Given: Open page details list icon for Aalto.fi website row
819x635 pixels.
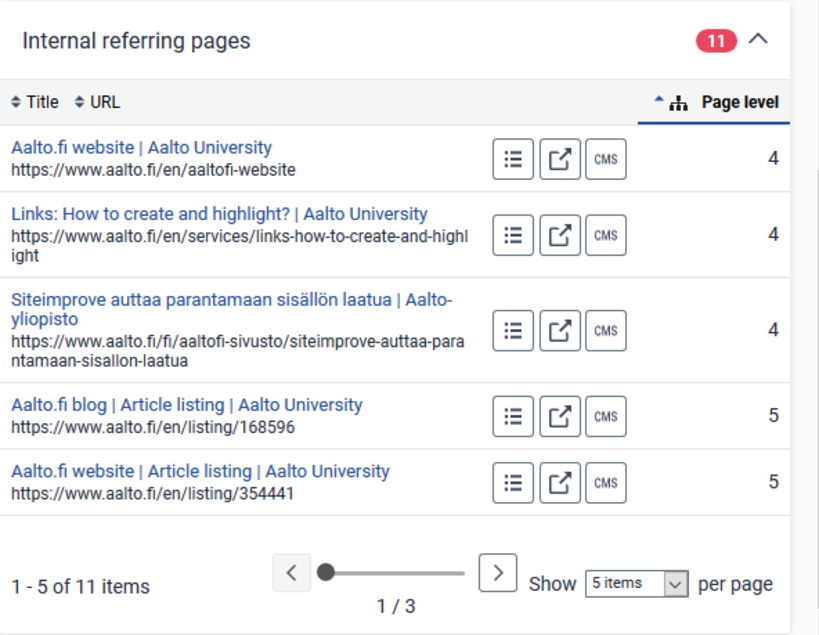Looking at the screenshot, I should (x=513, y=159).
